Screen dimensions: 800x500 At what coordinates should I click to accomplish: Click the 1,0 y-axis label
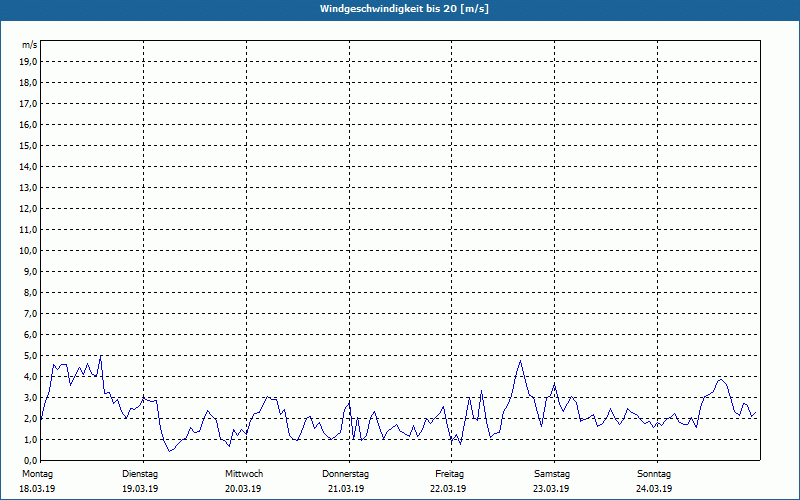[x=30, y=439]
